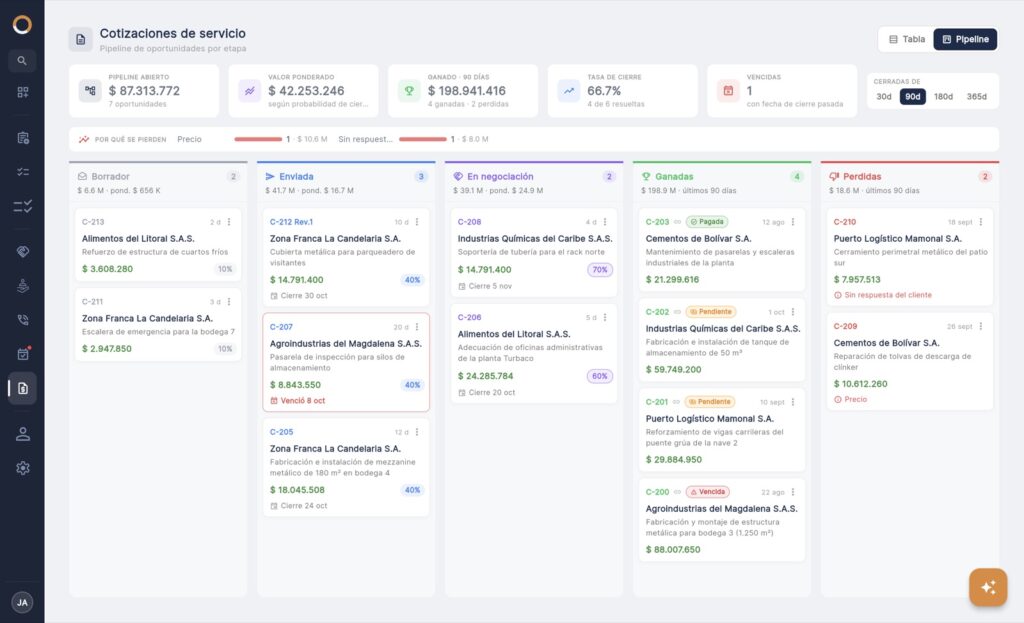
Task: Click the orange ring app logo
Action: [x=22, y=25]
